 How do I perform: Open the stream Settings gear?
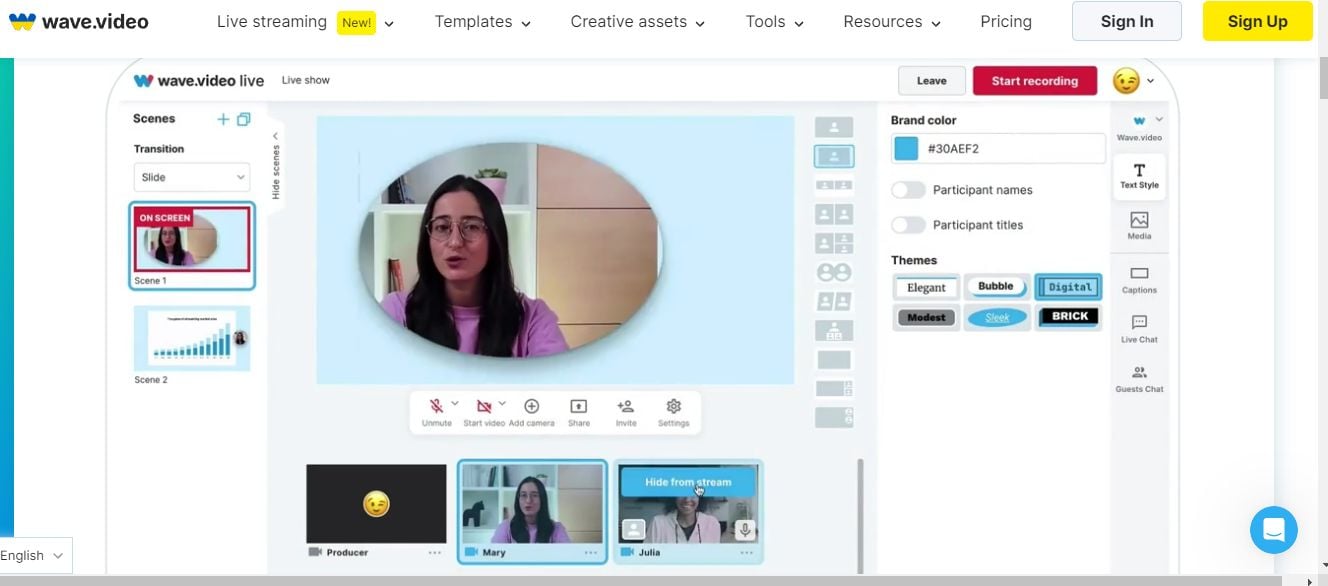pyautogui.click(x=673, y=406)
